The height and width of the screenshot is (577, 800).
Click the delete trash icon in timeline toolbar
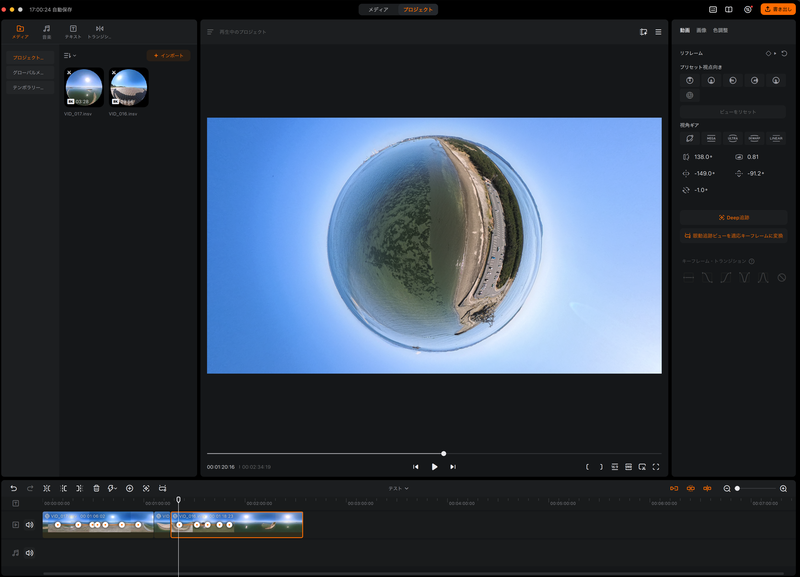96,488
